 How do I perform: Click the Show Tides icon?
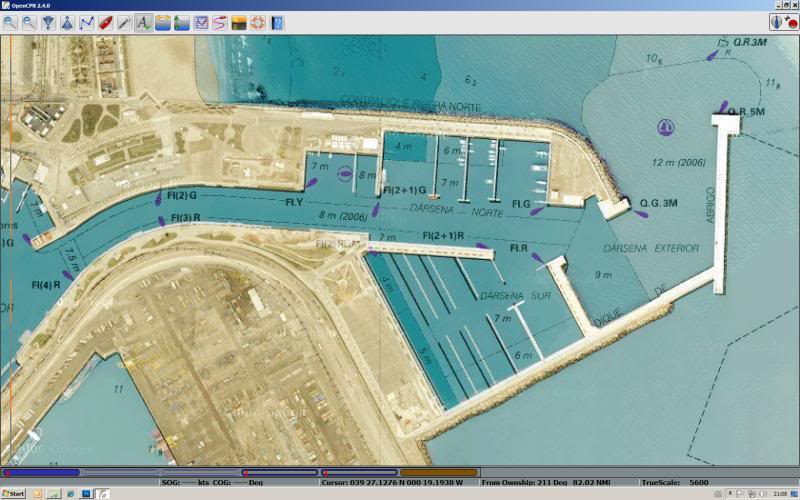point(182,22)
